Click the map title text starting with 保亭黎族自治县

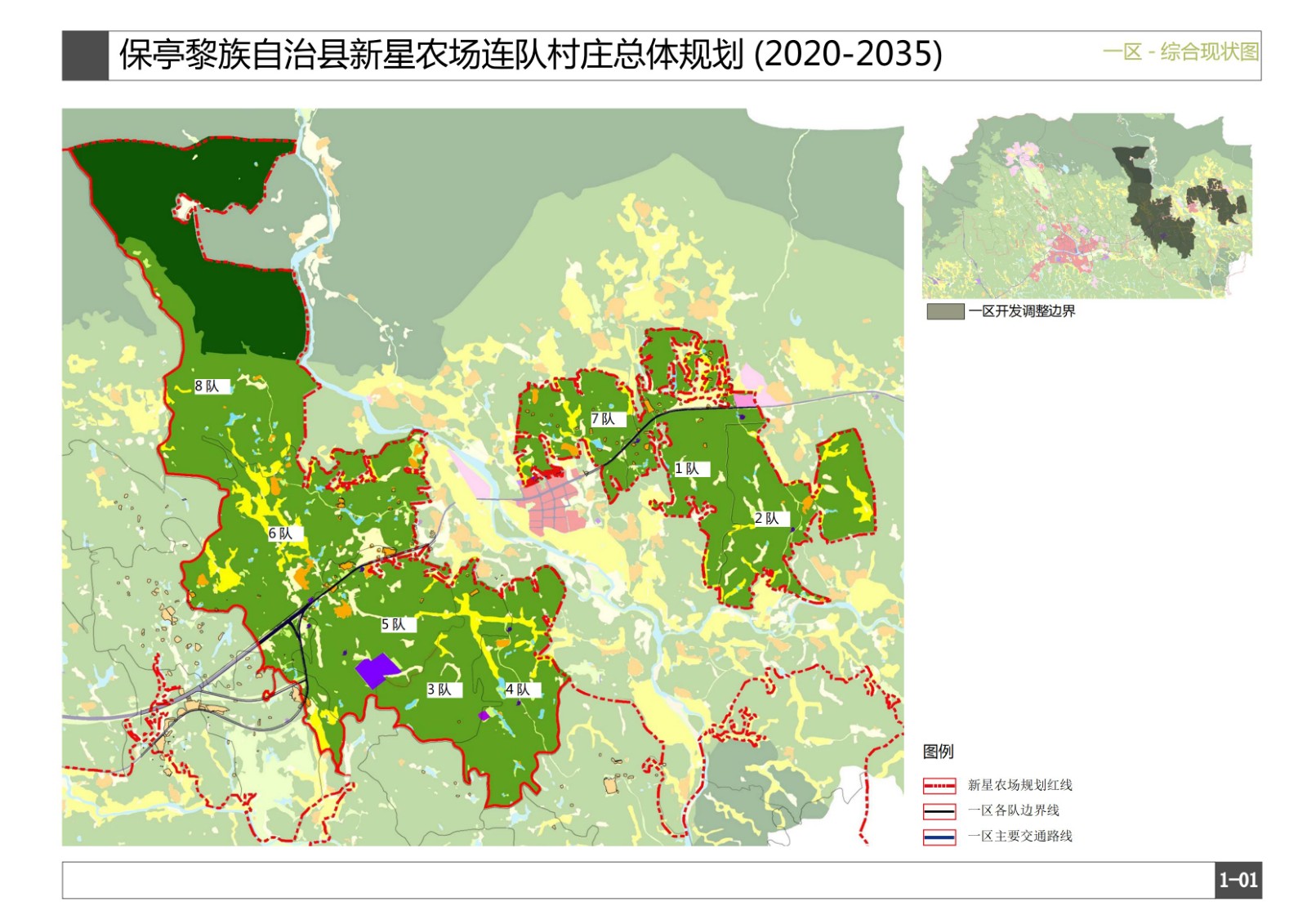tap(530, 55)
